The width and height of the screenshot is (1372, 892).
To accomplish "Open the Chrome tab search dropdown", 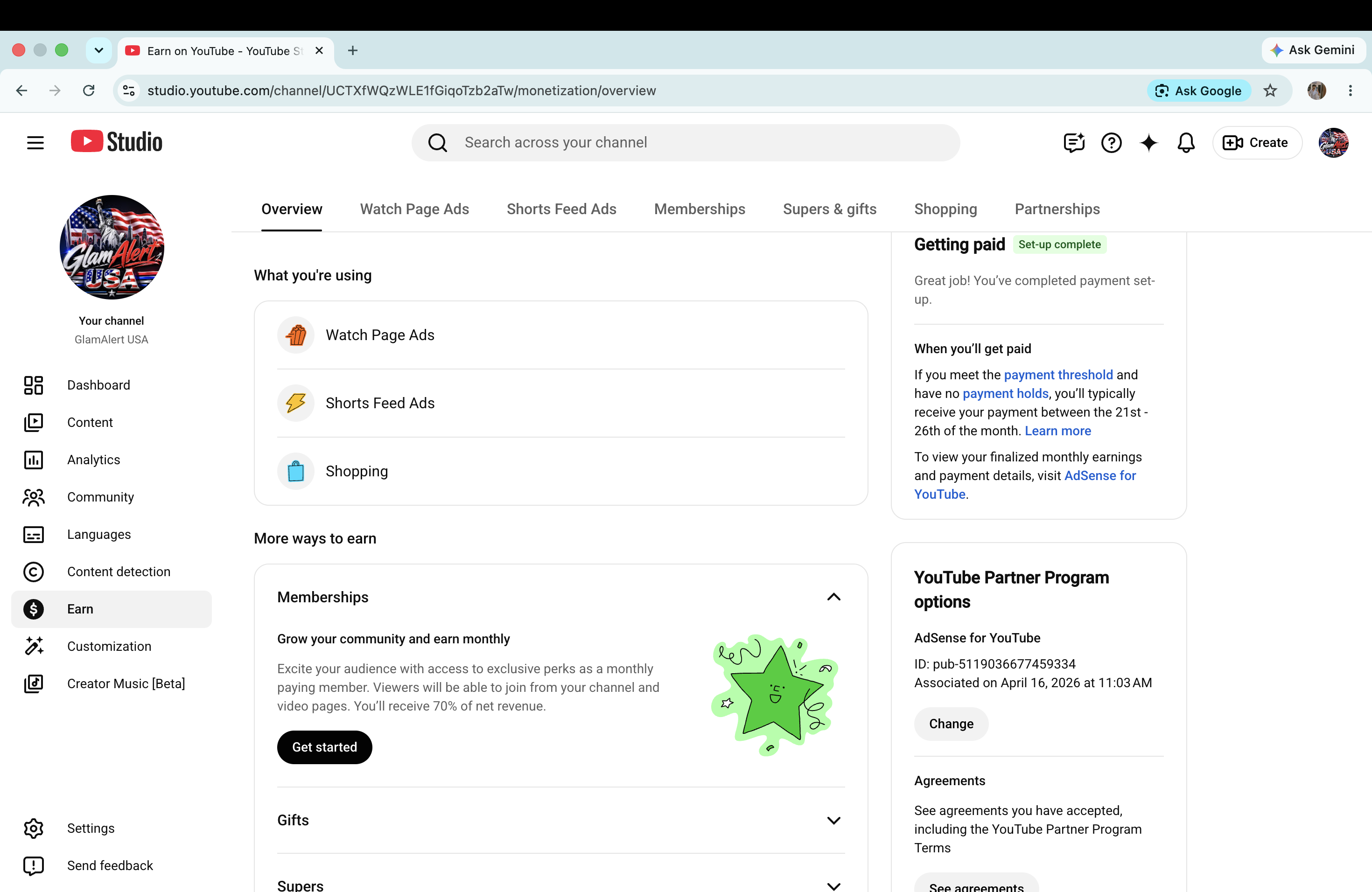I will pos(98,51).
